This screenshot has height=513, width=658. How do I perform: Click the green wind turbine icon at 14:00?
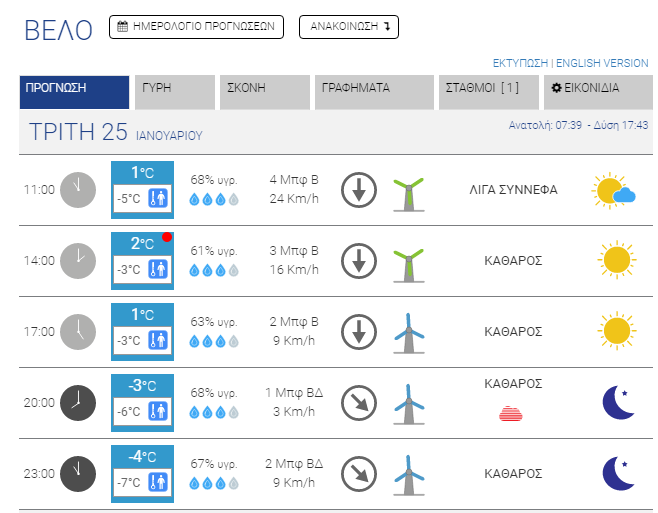coord(407,260)
